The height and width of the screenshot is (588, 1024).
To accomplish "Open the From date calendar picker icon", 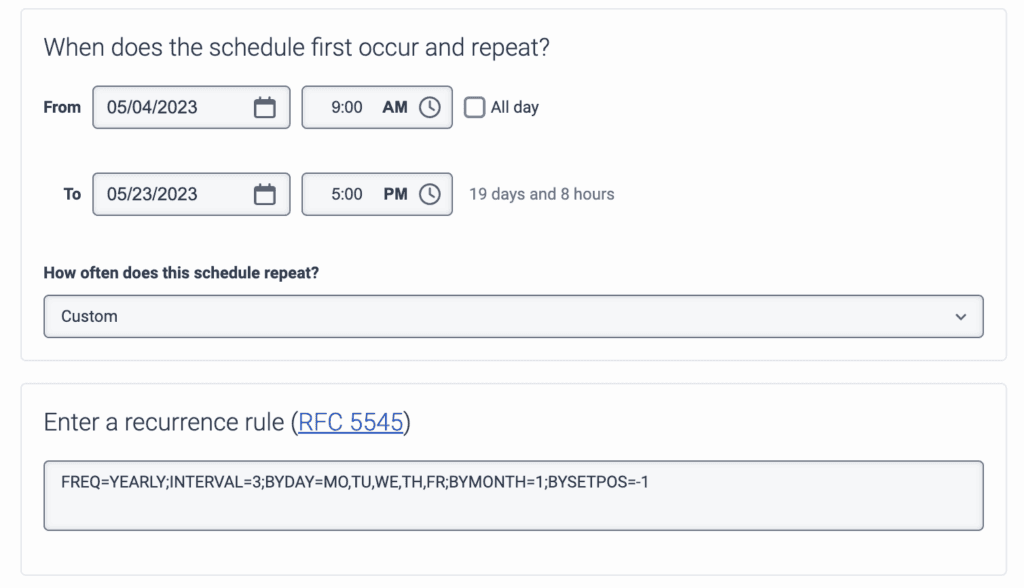I will pos(264,108).
